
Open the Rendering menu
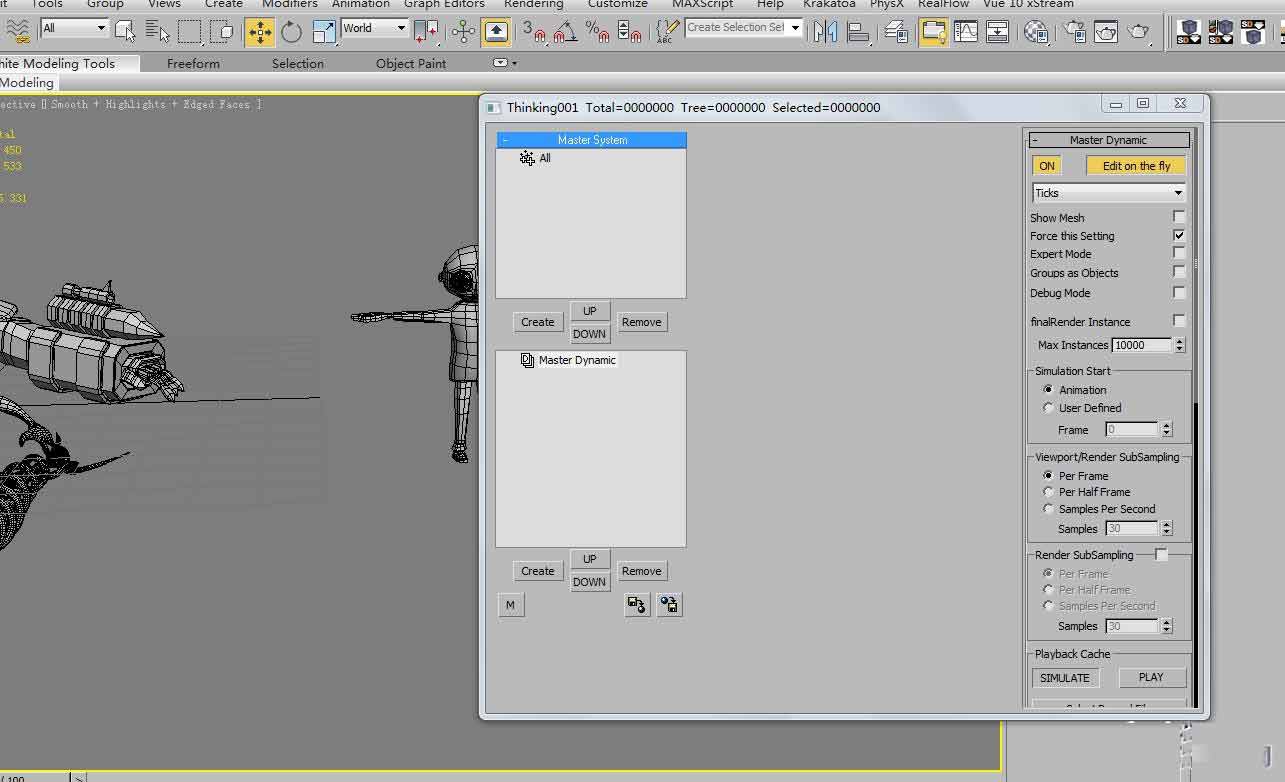coord(533,4)
